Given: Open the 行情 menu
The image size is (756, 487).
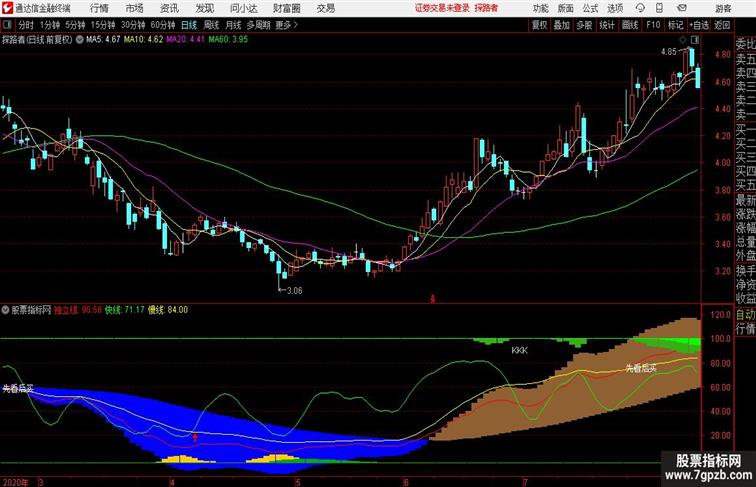Looking at the screenshot, I should (99, 8).
